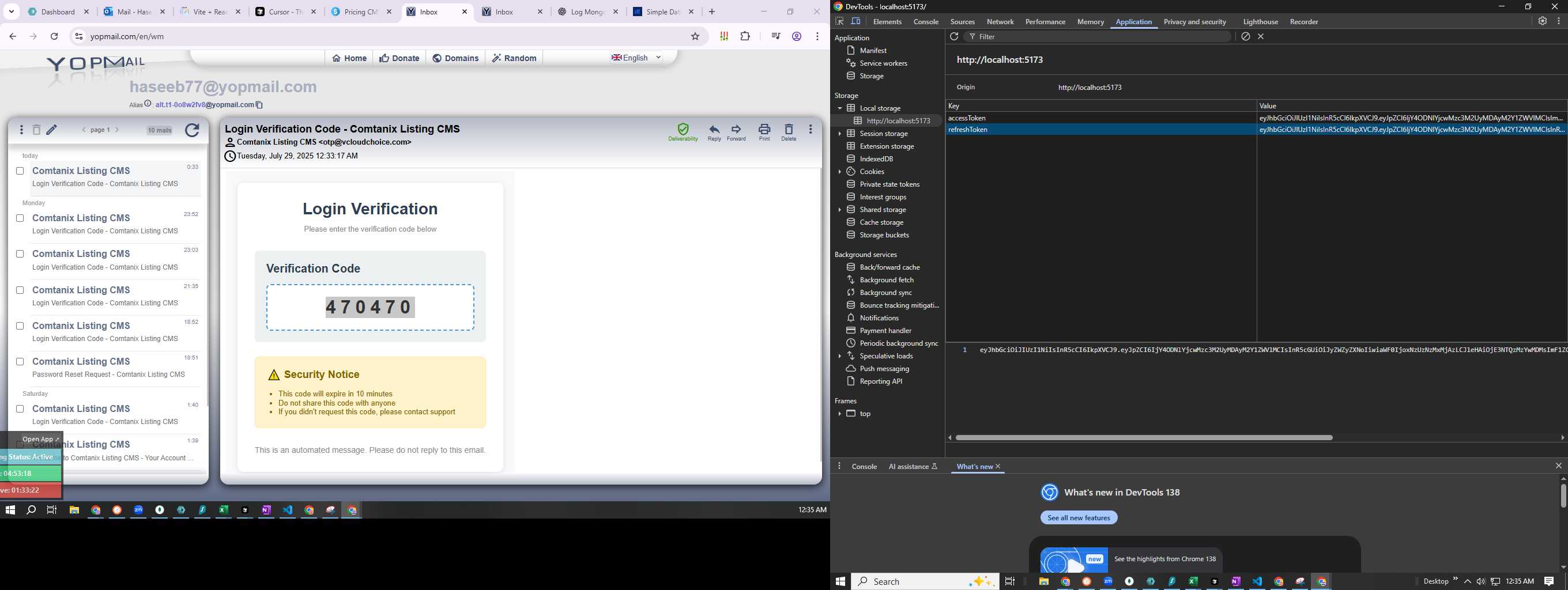The height and width of the screenshot is (590, 1568).
Task: Select checkbox for Saturday 1:40 email
Action: pos(20,409)
